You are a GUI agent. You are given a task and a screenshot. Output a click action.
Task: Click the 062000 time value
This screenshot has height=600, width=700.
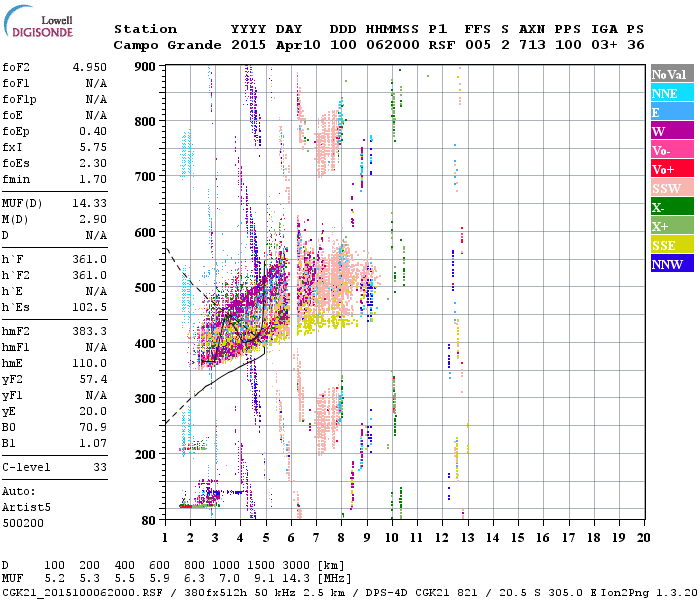[393, 45]
